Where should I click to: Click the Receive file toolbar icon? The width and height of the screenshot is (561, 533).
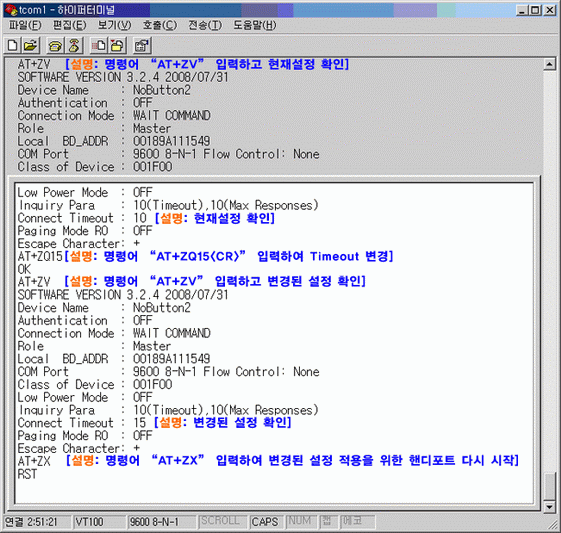118,45
